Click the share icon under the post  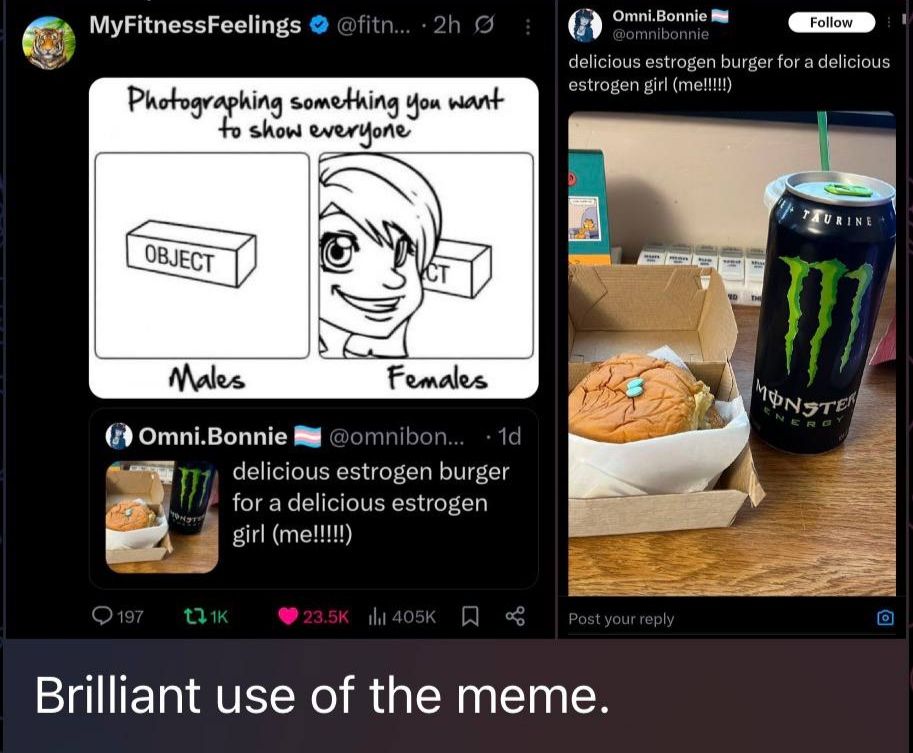click(515, 616)
